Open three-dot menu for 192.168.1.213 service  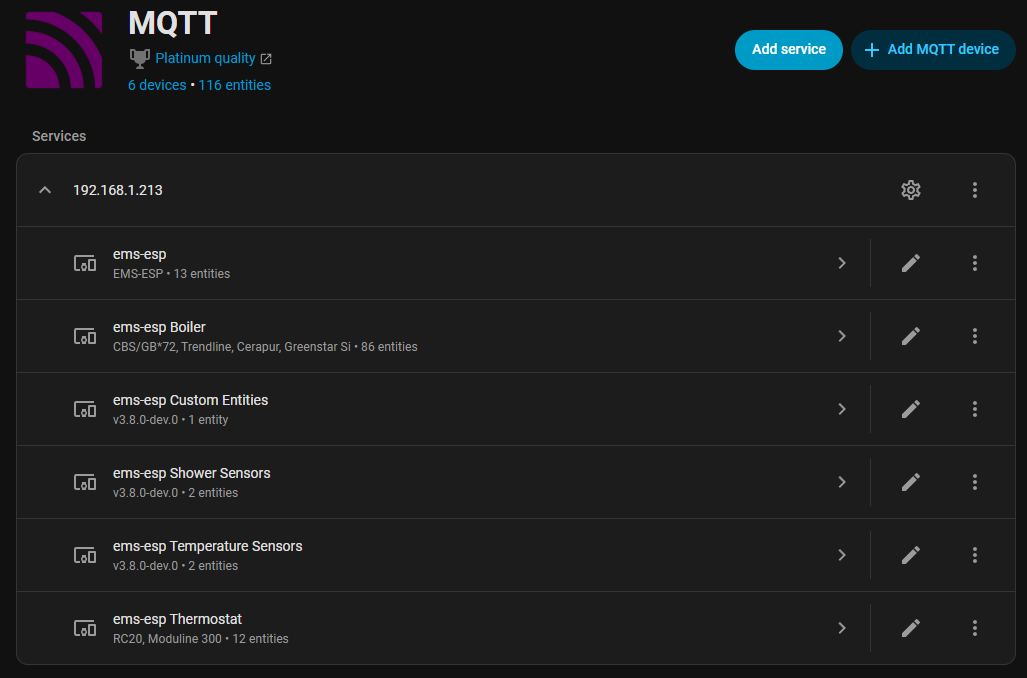click(975, 190)
